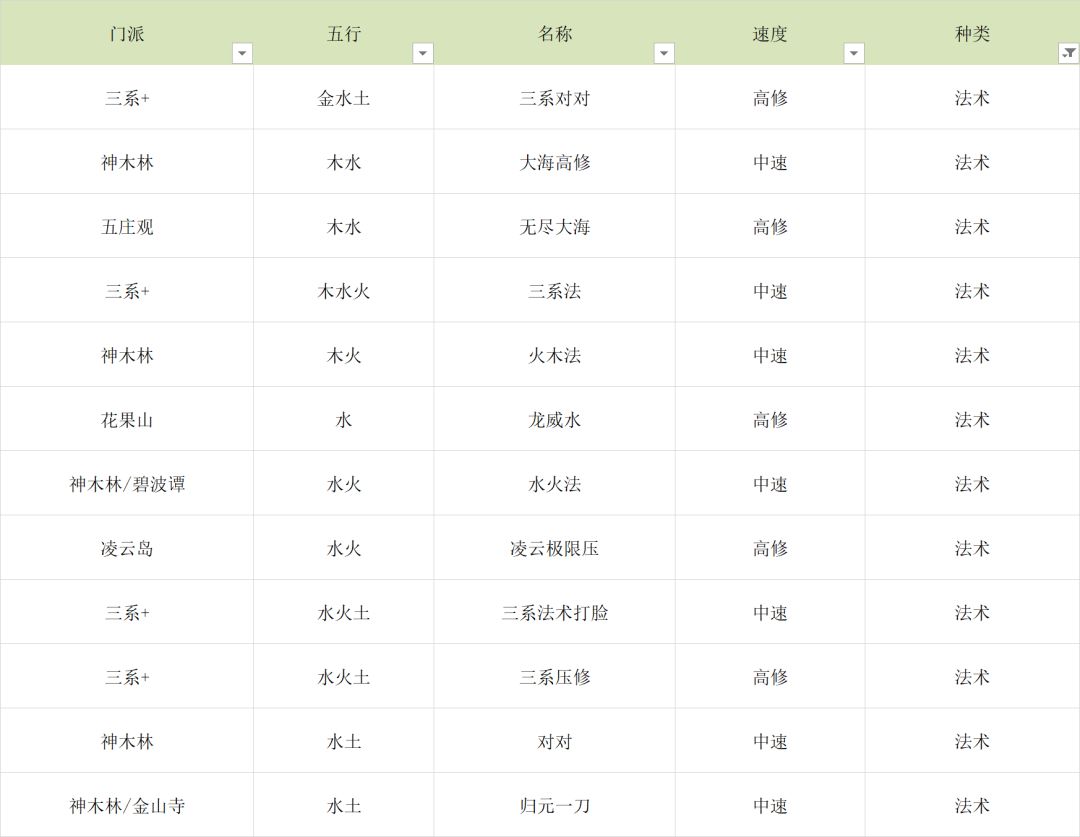
Task: Select 神木林 in the 大海高修 row
Action: pos(127,162)
